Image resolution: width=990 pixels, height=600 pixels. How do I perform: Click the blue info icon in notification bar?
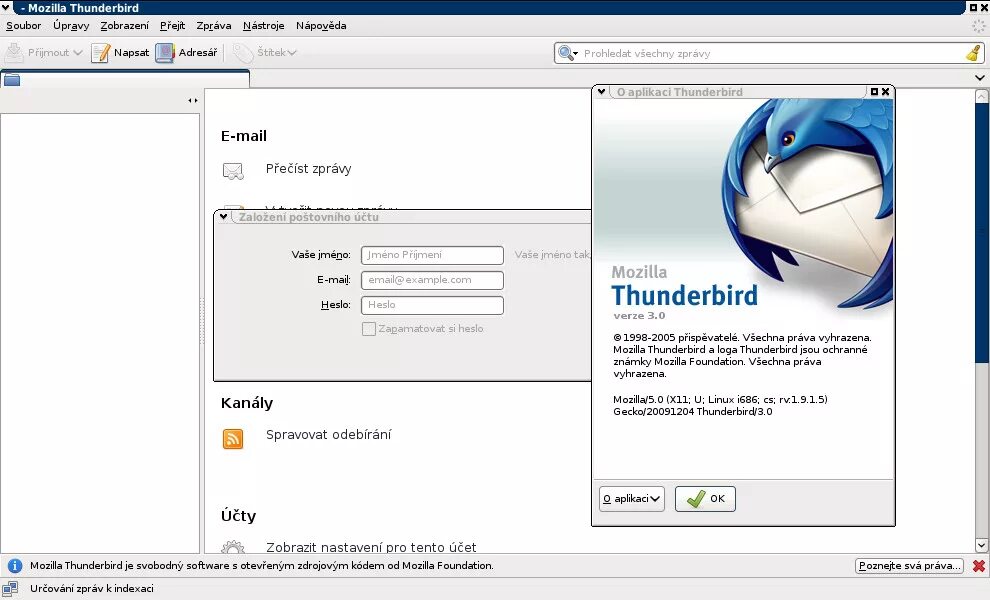click(x=15, y=566)
